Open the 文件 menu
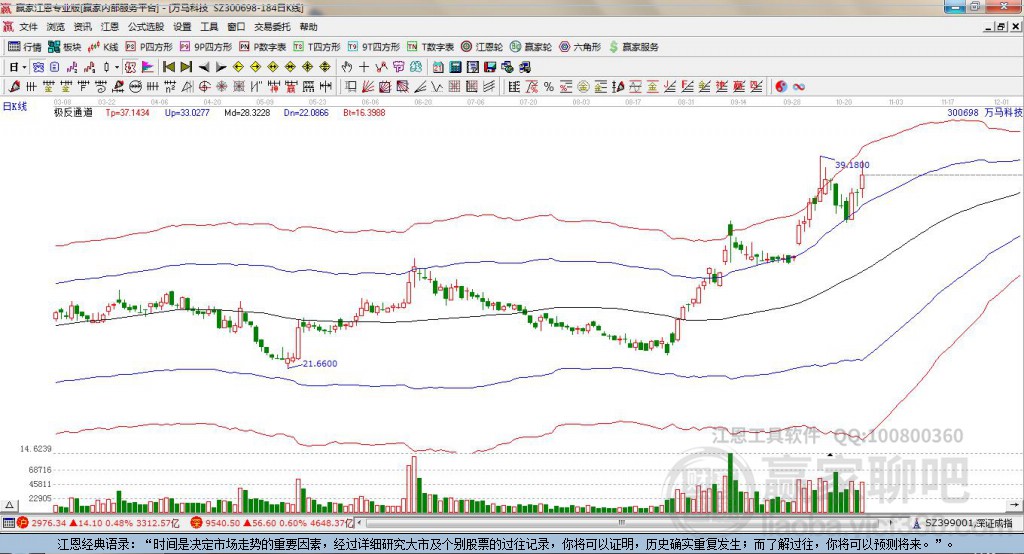Viewport: 1024px width, 554px height. pos(28,27)
